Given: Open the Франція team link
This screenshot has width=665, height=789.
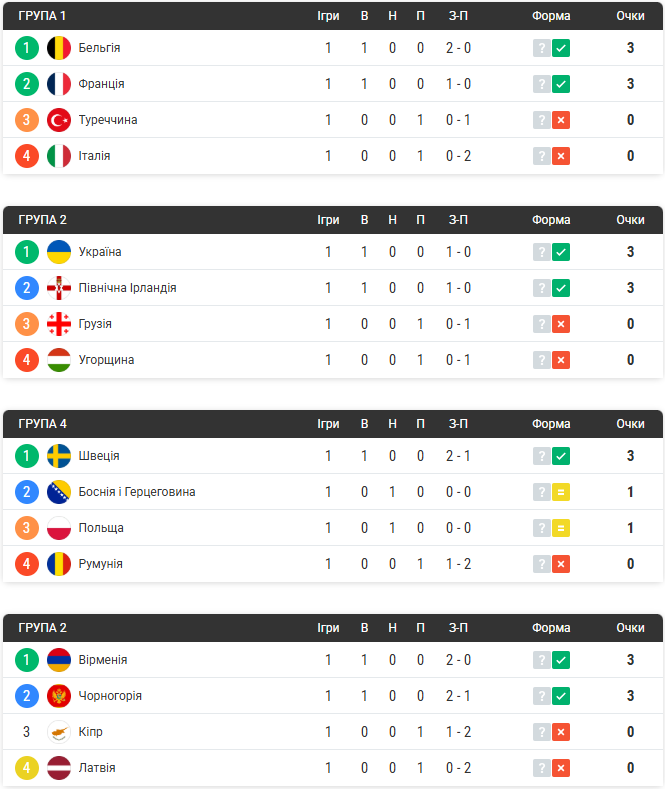Looking at the screenshot, I should pos(101,84).
